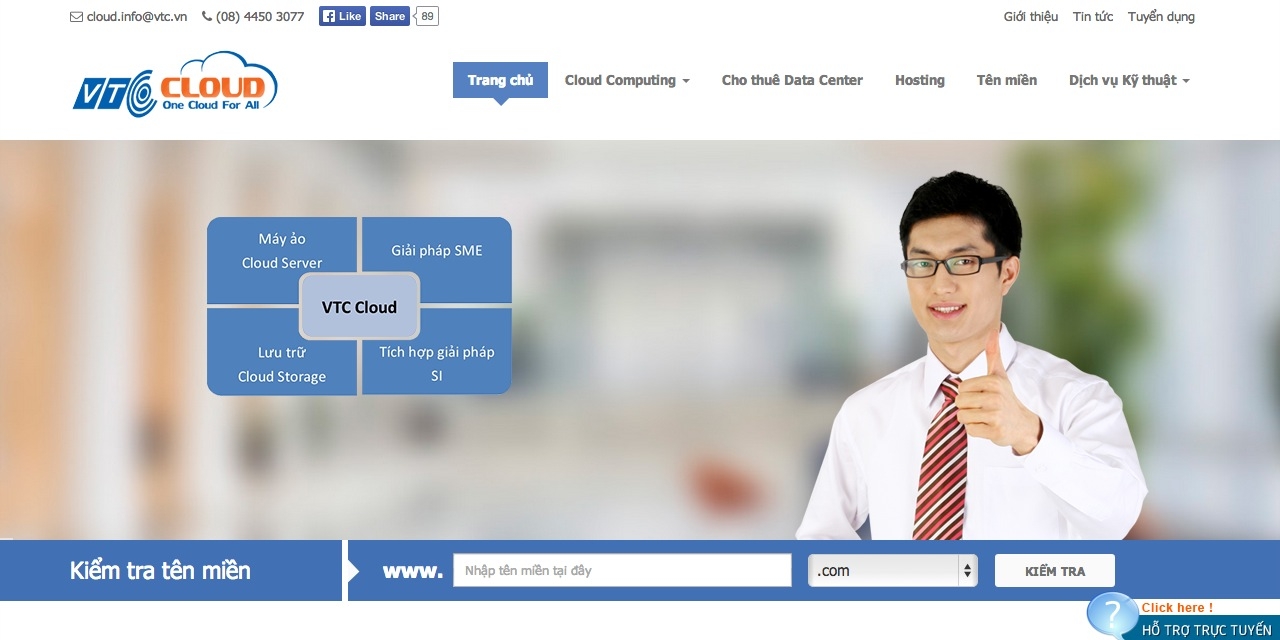Click the Facebook Share button
The image size is (1280, 640).
tap(390, 16)
